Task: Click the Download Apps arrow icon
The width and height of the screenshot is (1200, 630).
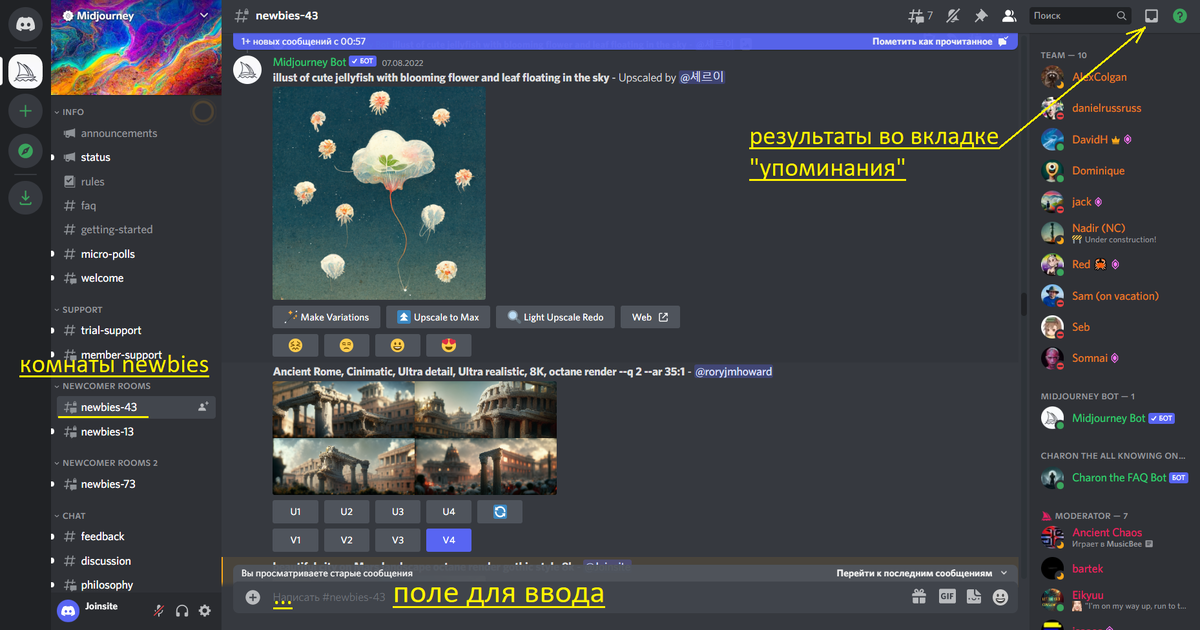Action: pyautogui.click(x=25, y=198)
